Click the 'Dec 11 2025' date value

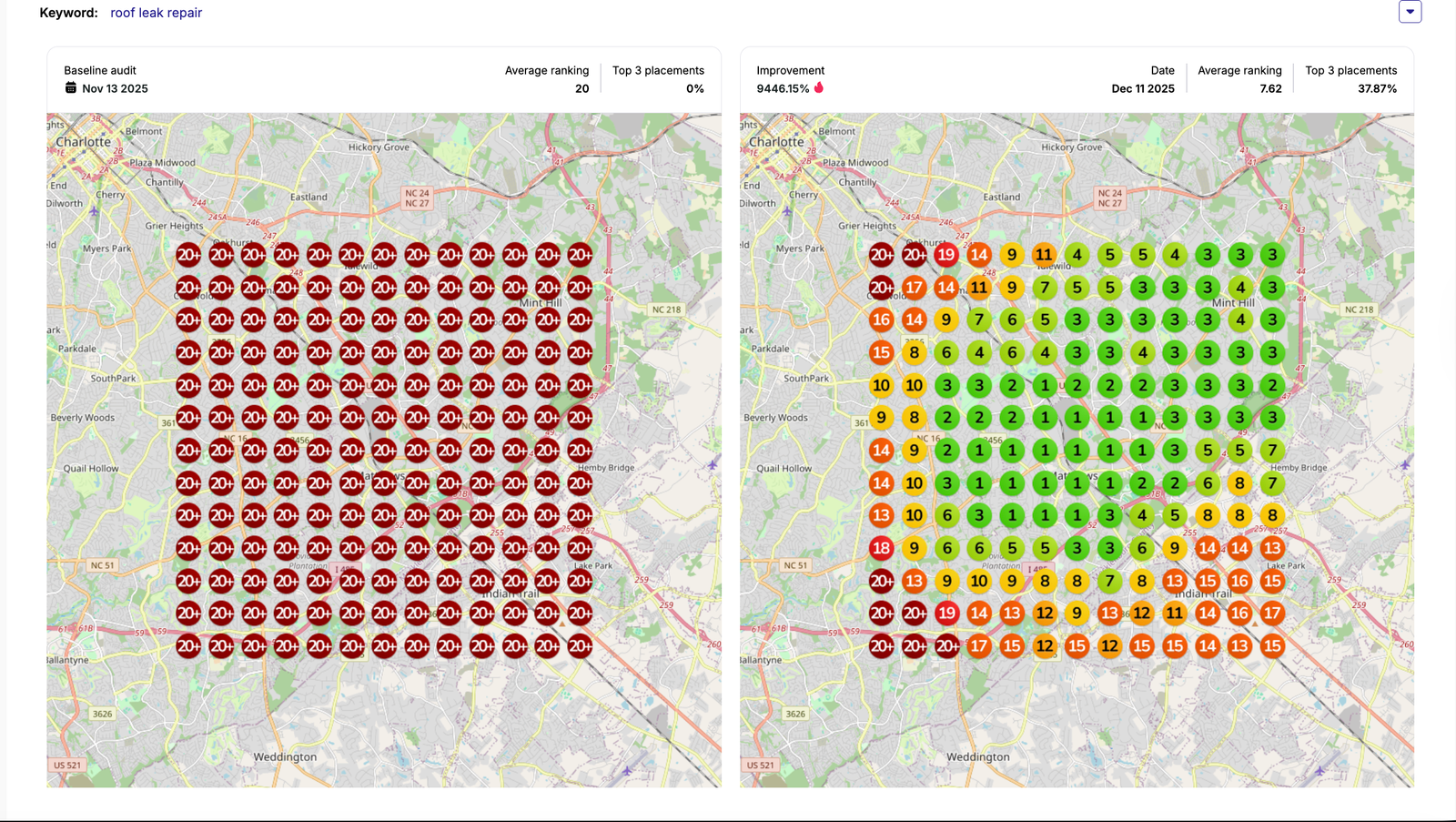[x=1143, y=88]
